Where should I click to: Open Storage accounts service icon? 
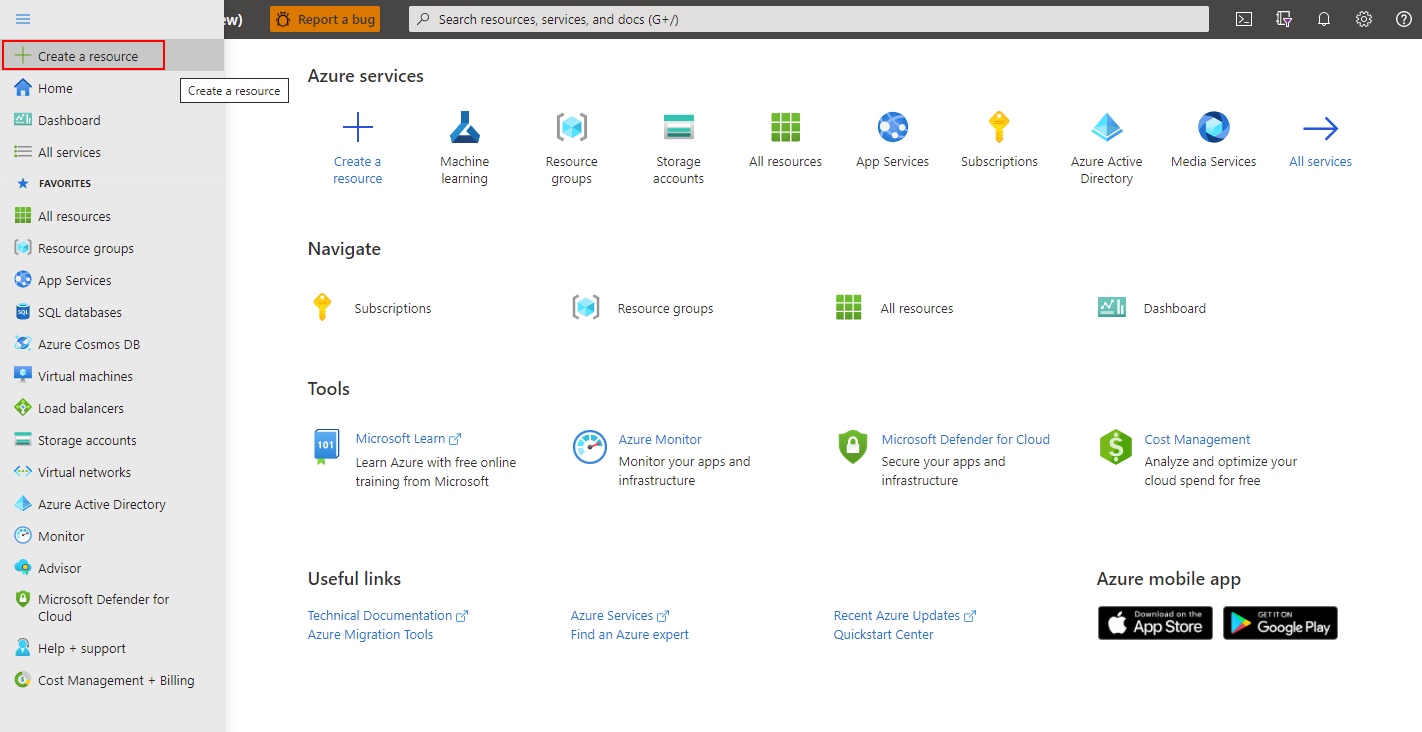pyautogui.click(x=679, y=128)
